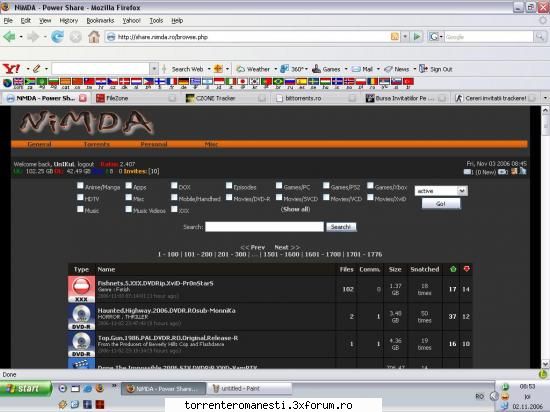Screen dimensions: 550x412
Task: Expand Yahoo search box dropdown
Action: [x=154, y=69]
